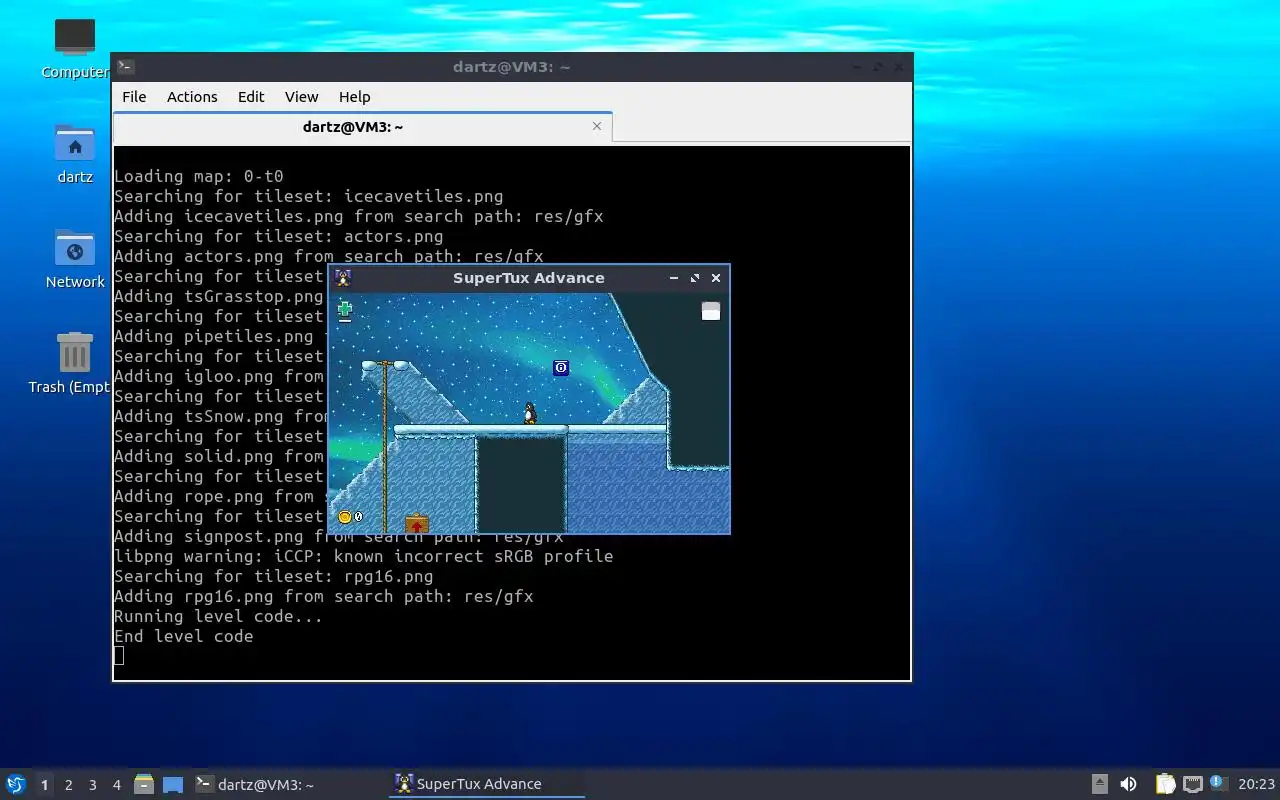Click the Tux penguin character in the game
1280x800 pixels.
[530, 413]
